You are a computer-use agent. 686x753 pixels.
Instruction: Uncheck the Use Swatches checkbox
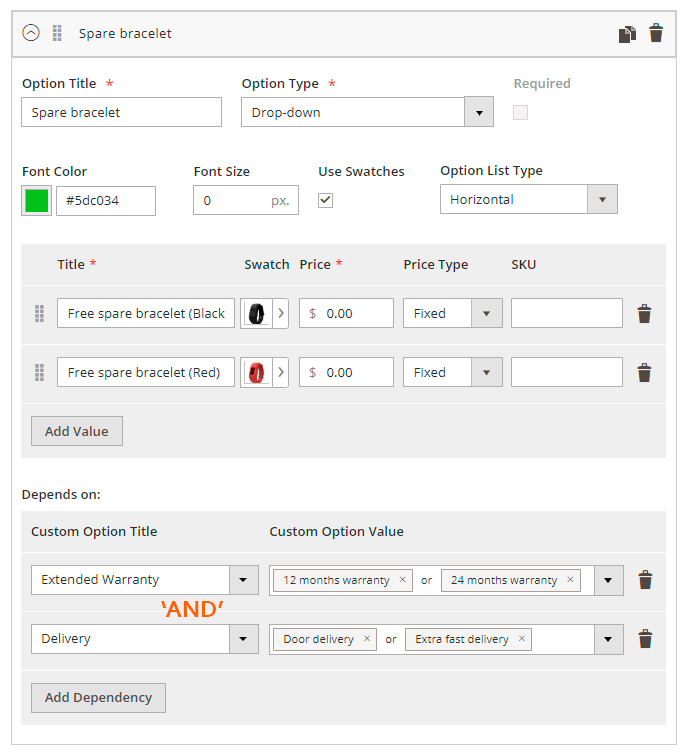click(326, 200)
